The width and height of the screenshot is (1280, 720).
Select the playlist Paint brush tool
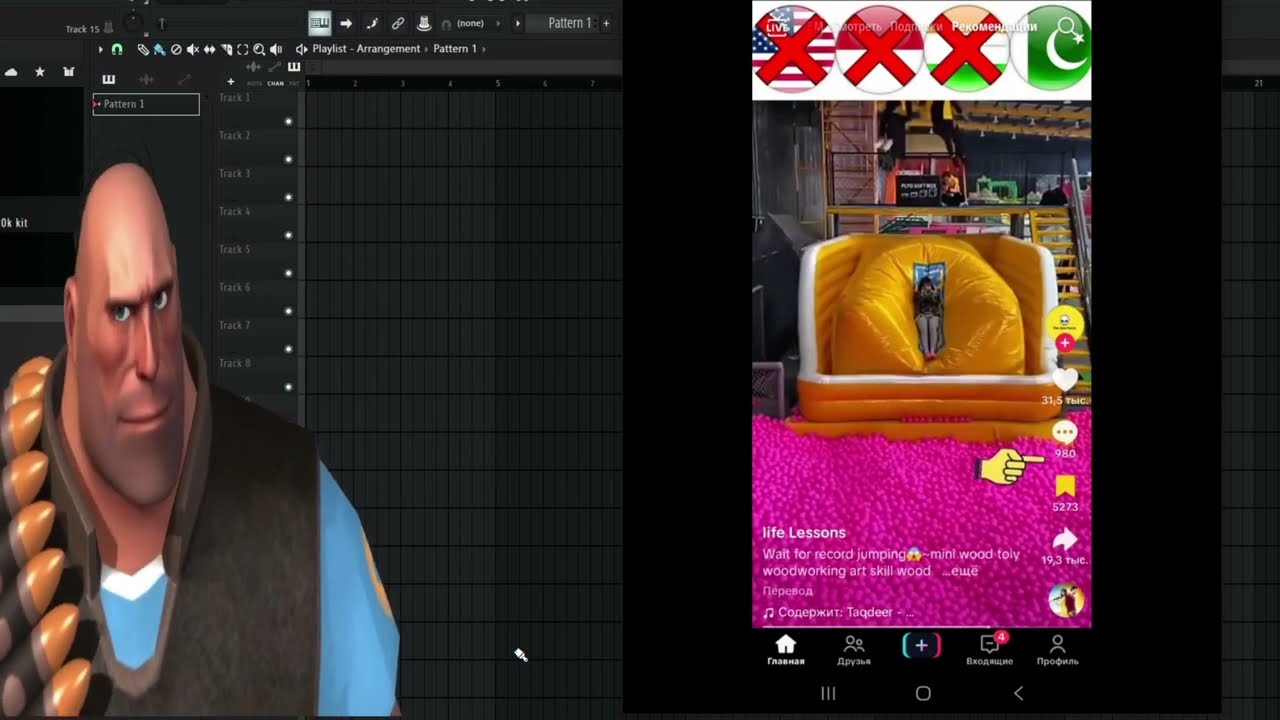point(159,49)
